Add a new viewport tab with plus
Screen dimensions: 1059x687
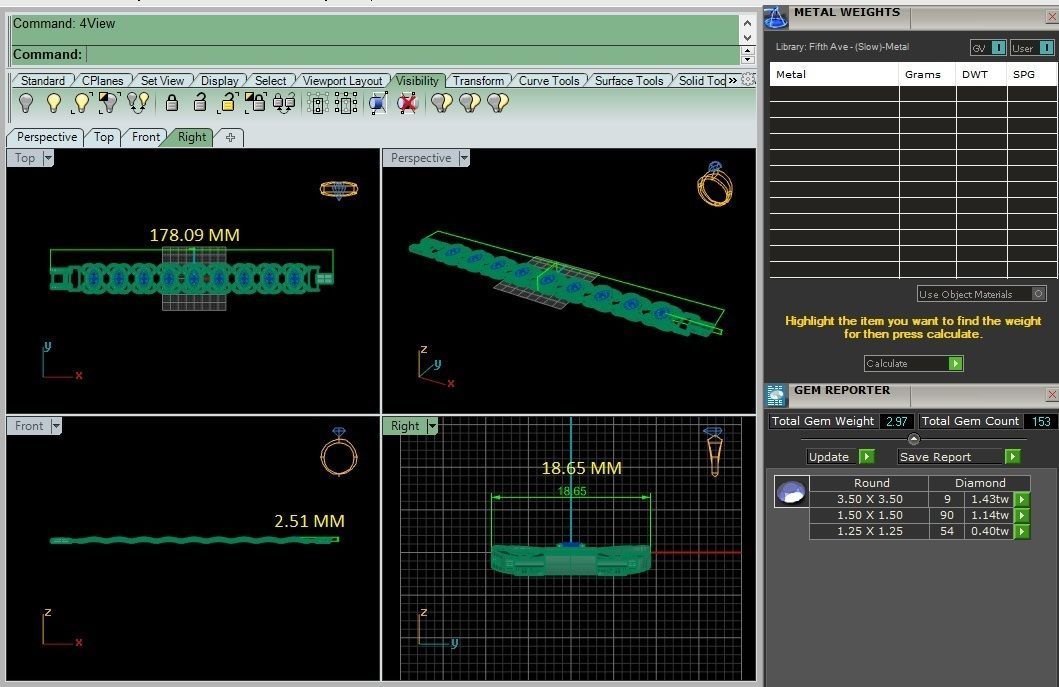pyautogui.click(x=230, y=137)
